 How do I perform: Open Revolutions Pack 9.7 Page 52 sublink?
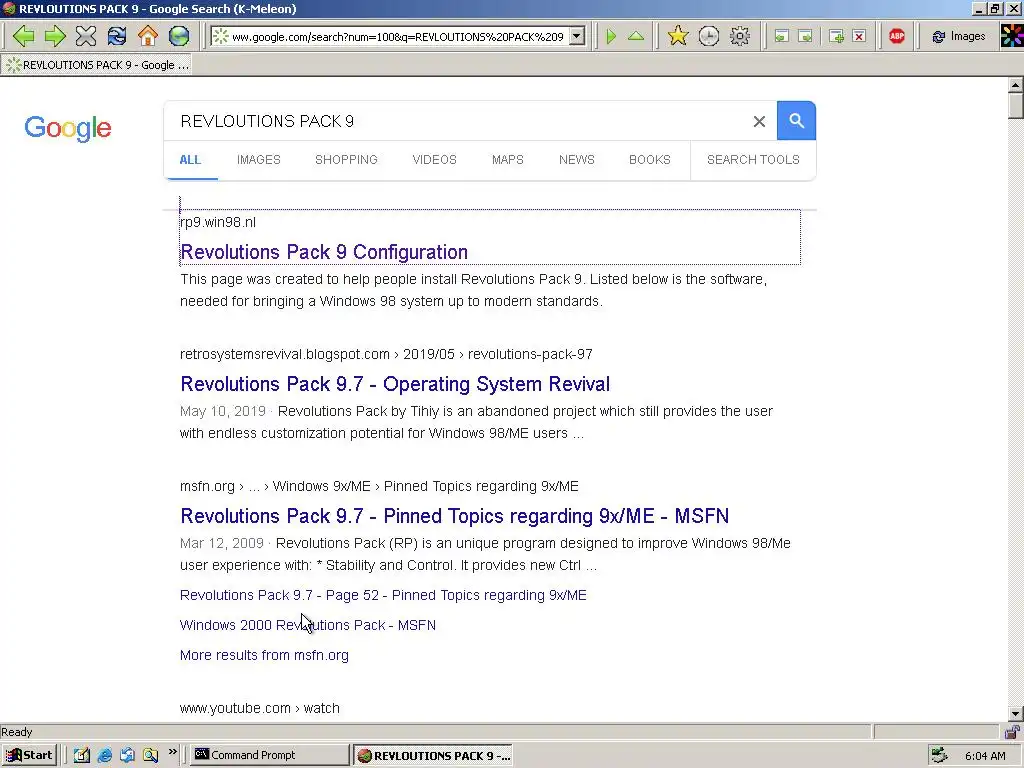383,596
